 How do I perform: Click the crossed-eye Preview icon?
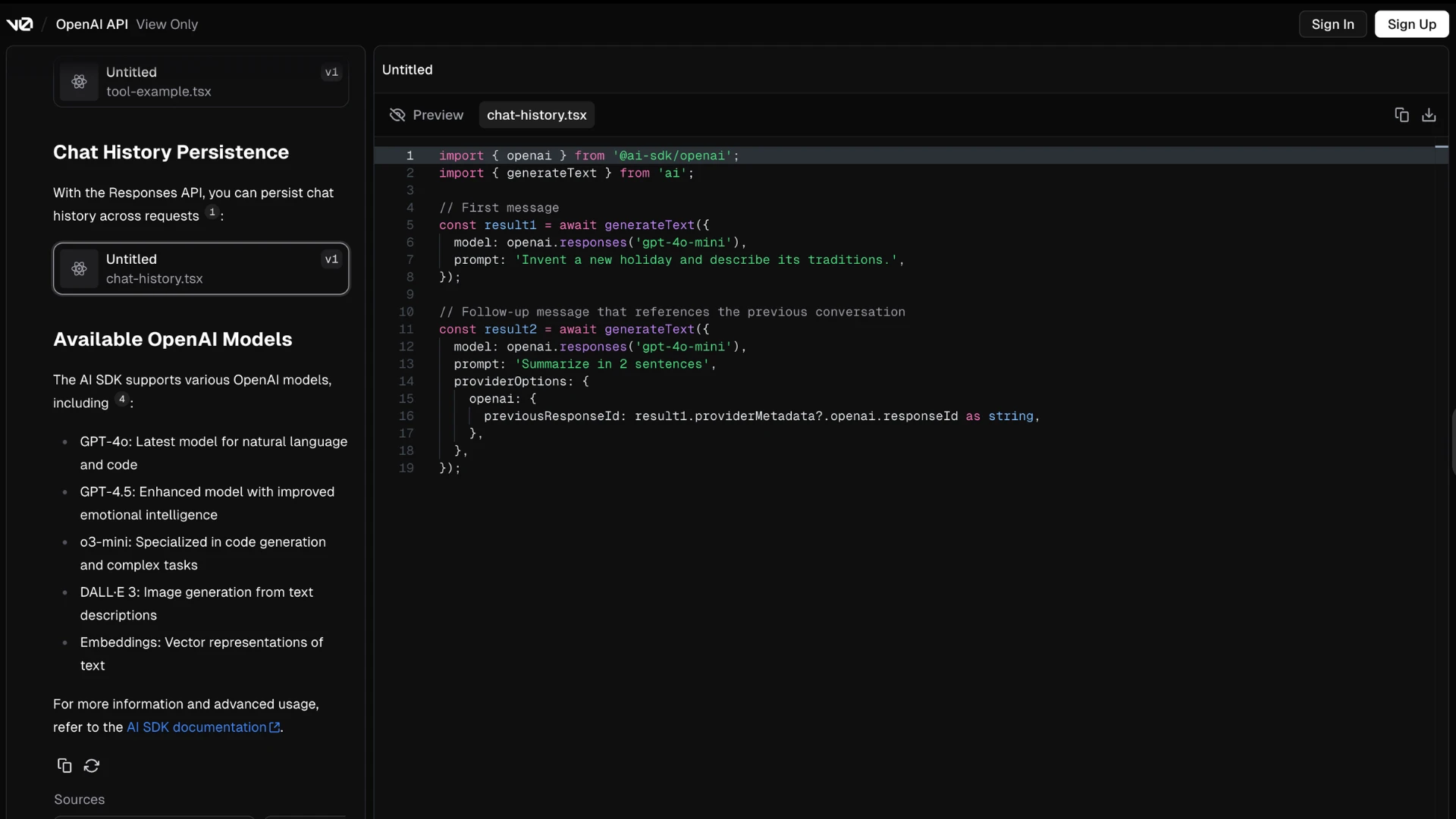tap(397, 115)
